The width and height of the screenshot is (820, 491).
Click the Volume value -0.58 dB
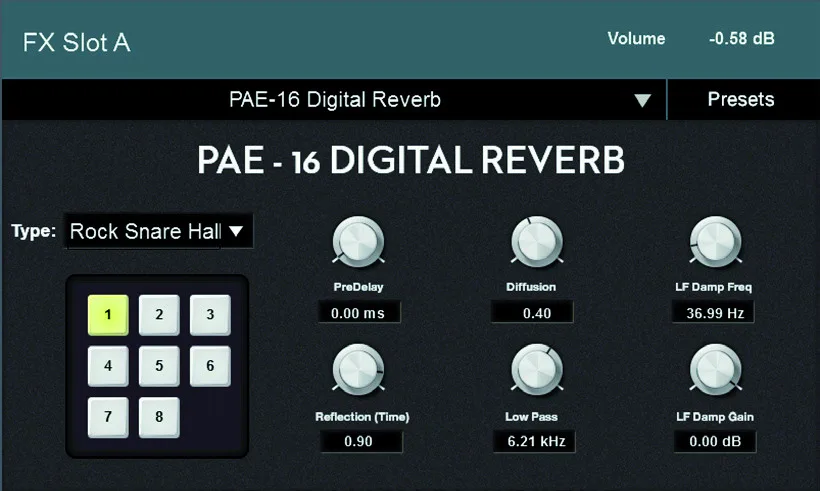point(742,39)
